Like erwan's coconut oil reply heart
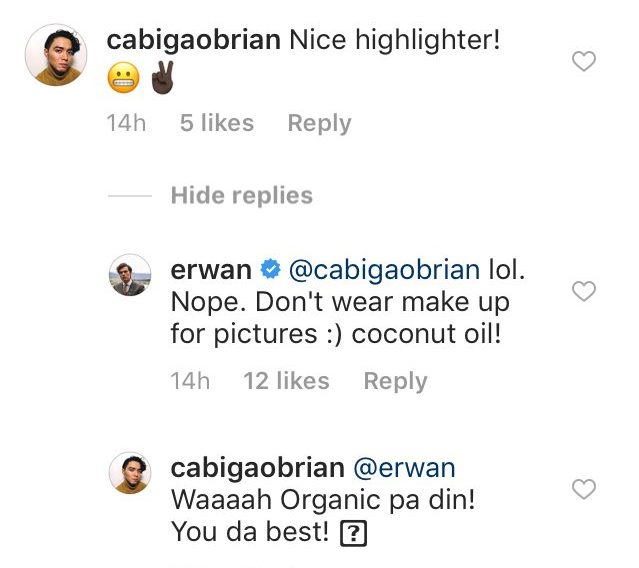Screen dimensions: 639x568 584,291
